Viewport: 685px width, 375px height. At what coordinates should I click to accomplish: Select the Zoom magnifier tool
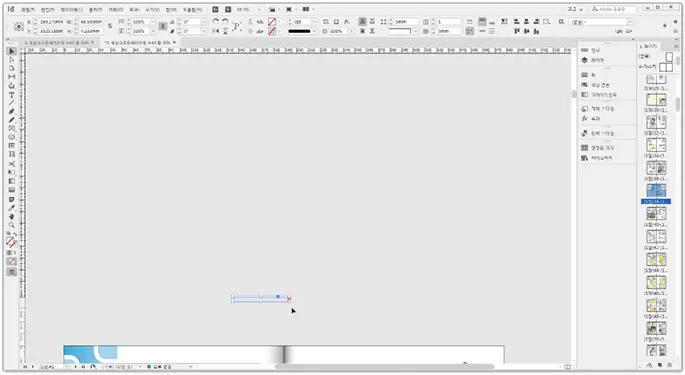coord(12,225)
